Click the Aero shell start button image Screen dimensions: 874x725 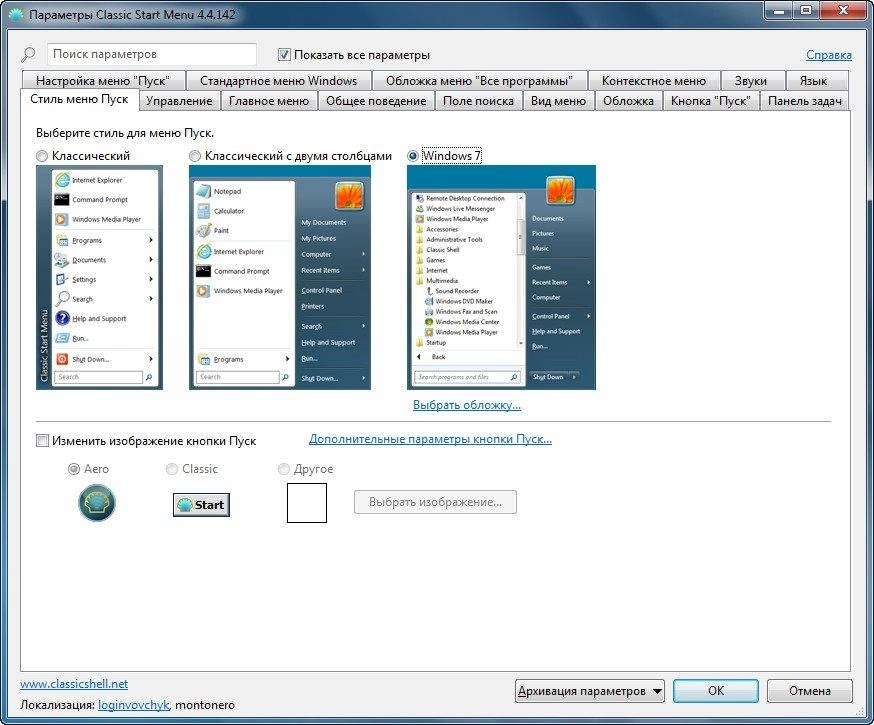(96, 503)
